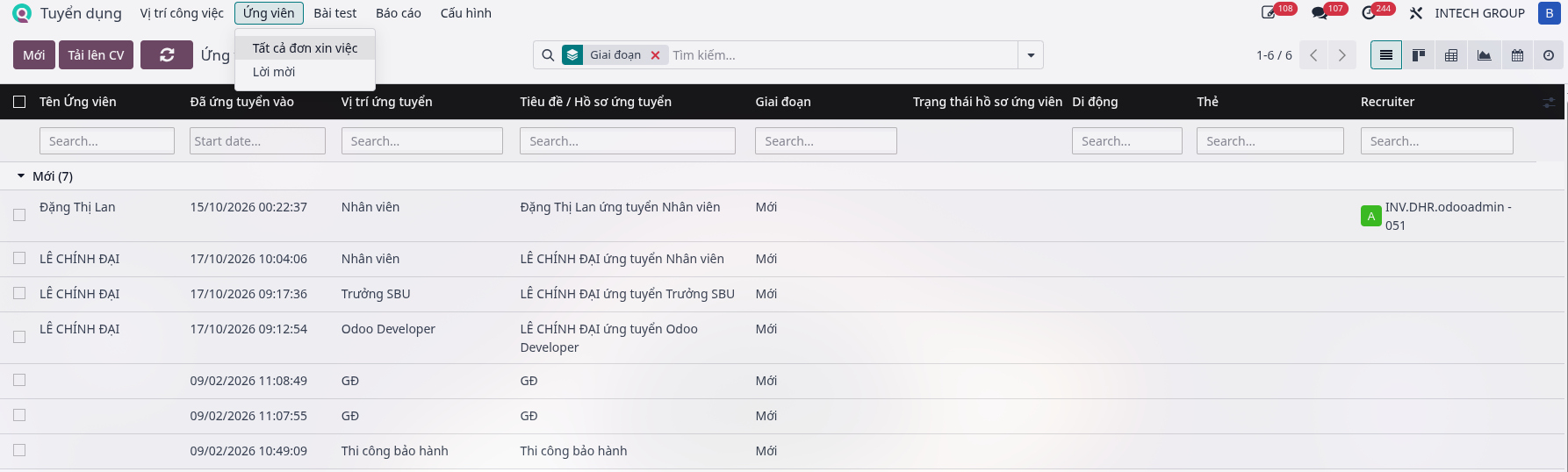Open Đặng Thị Lan applicant record
Screen dimensions: 1568x472
pyautogui.click(x=77, y=207)
